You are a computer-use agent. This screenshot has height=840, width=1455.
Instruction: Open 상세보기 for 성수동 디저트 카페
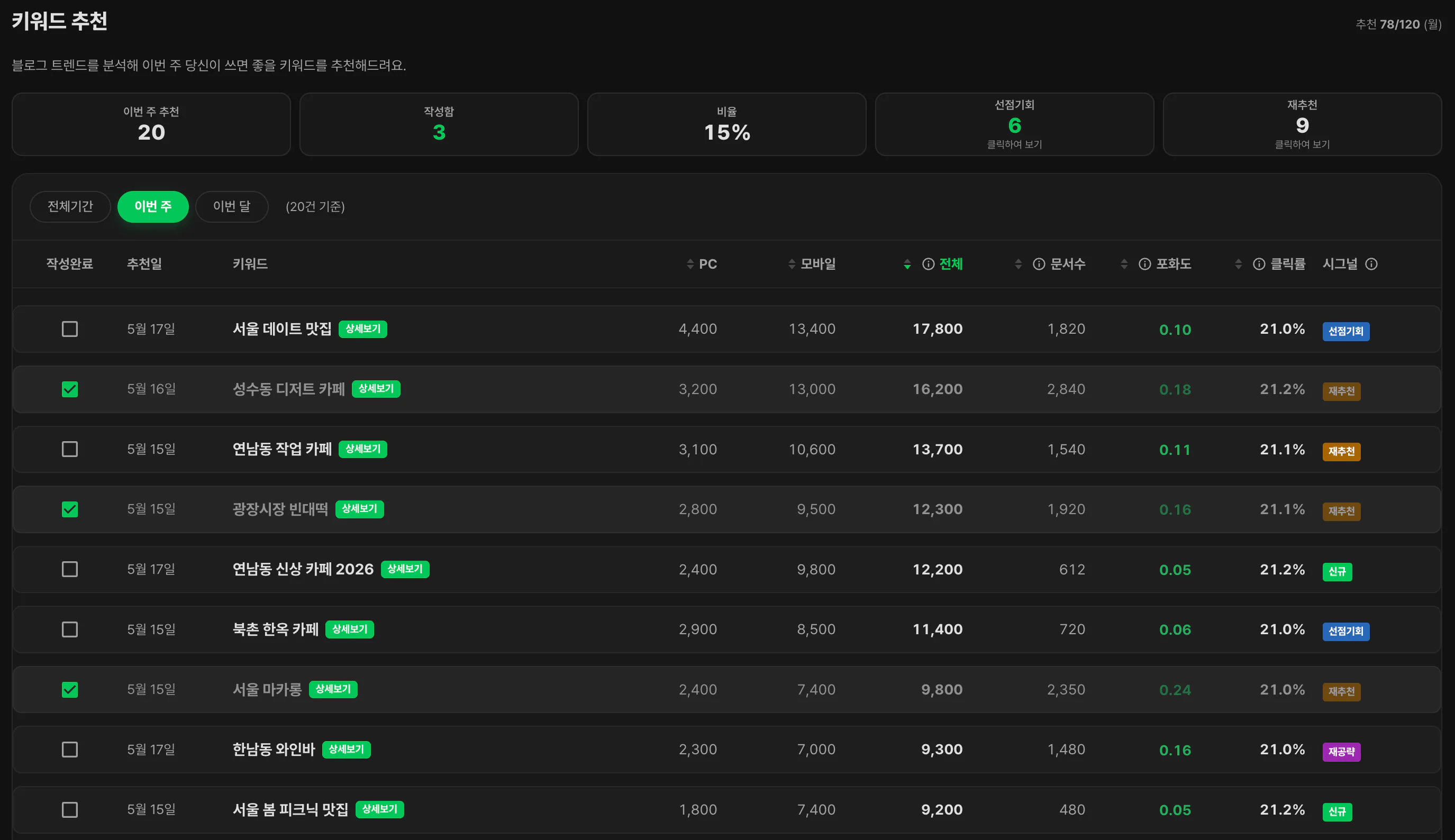point(376,389)
